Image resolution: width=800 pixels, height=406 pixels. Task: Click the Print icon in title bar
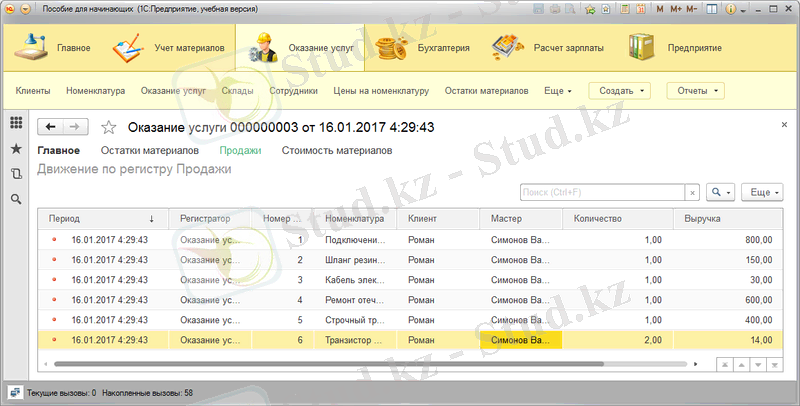pyautogui.click(x=555, y=9)
